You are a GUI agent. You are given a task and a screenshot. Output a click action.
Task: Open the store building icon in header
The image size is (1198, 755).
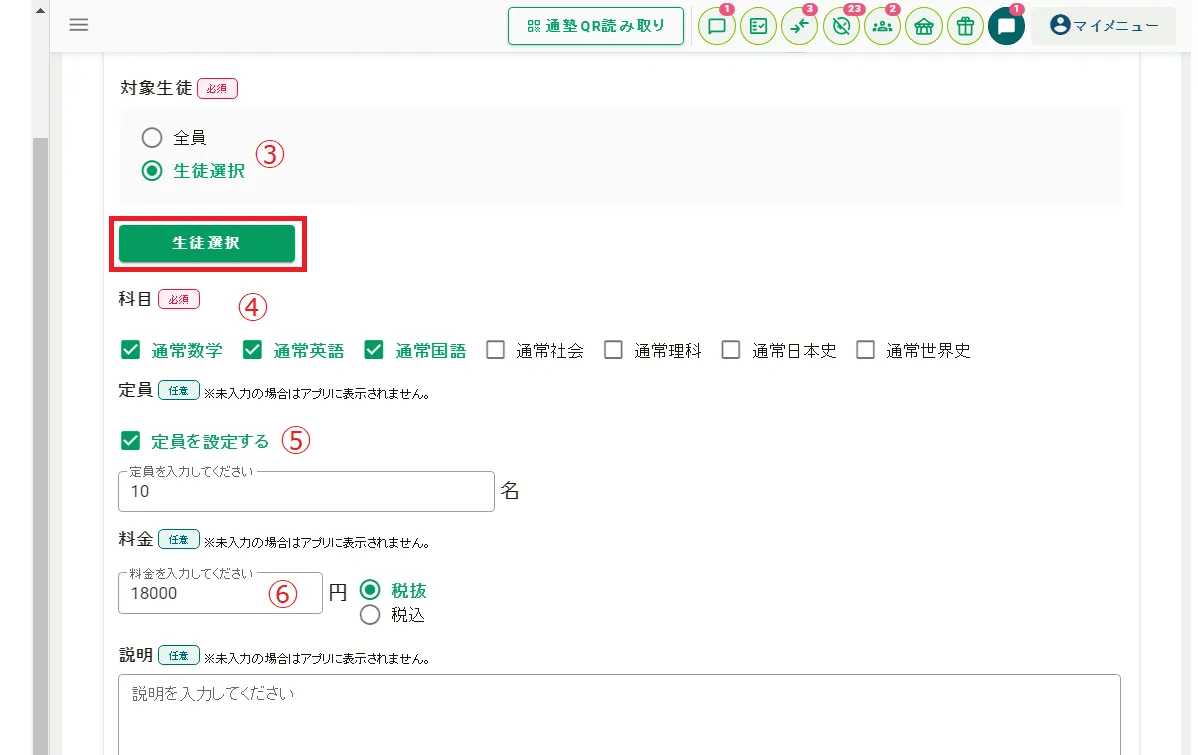click(924, 27)
